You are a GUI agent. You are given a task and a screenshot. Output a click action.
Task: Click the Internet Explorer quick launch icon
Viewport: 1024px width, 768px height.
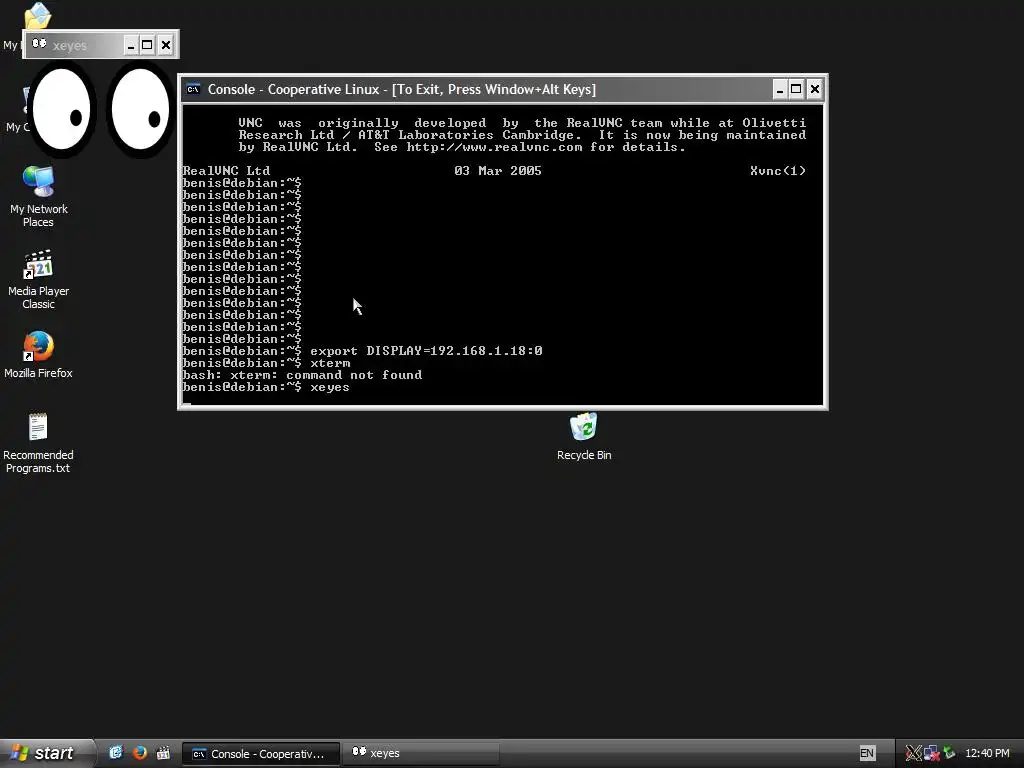[116, 752]
